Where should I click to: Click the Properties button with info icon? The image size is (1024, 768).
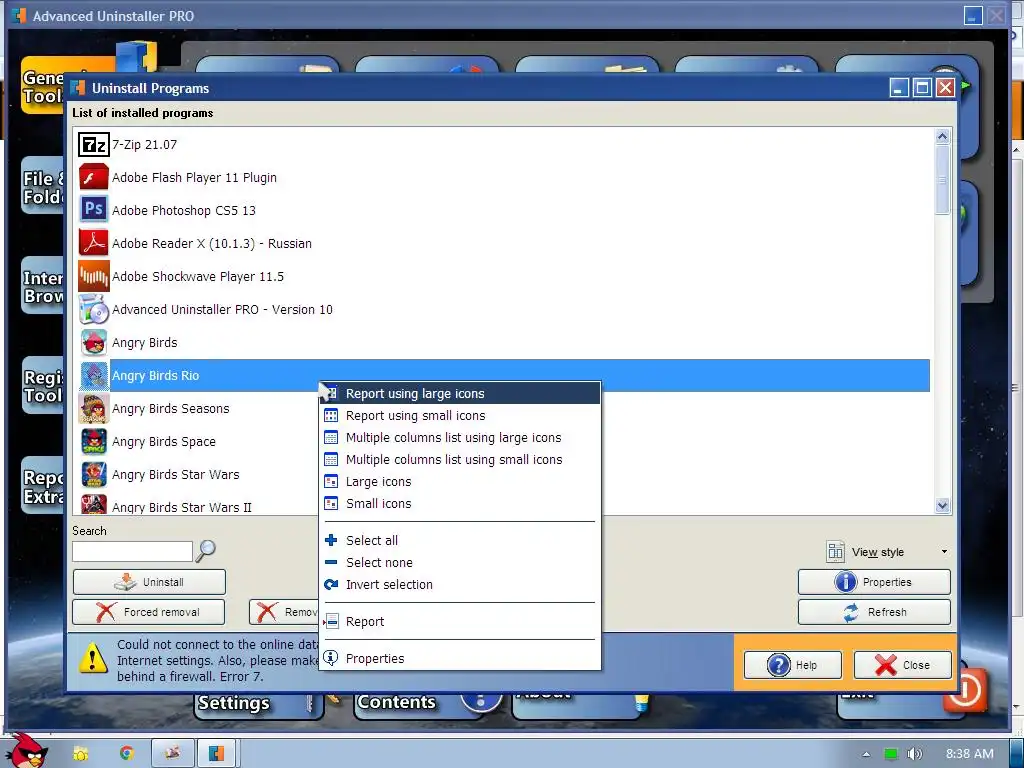pos(874,582)
